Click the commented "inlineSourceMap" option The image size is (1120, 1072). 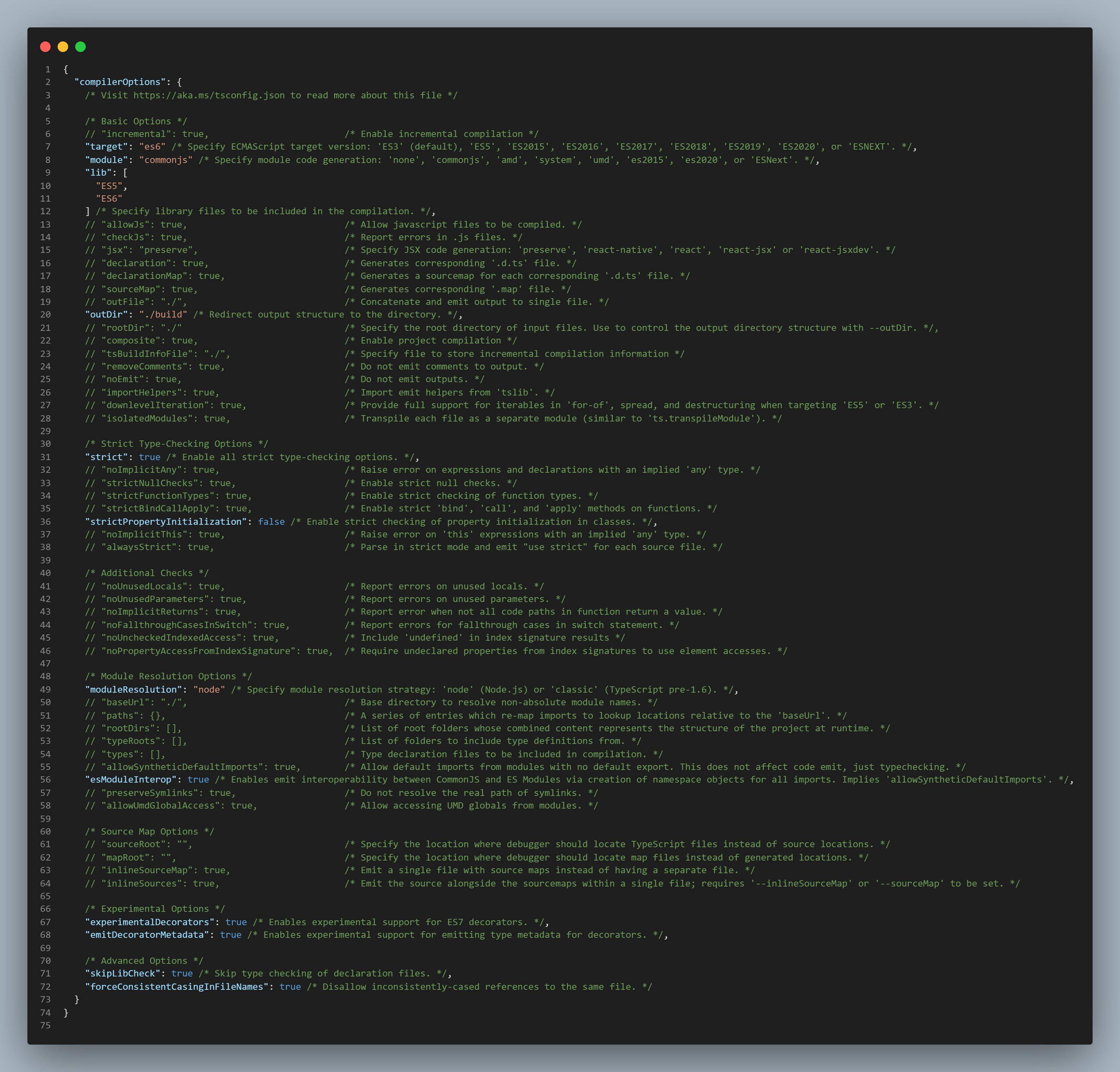coord(158,870)
